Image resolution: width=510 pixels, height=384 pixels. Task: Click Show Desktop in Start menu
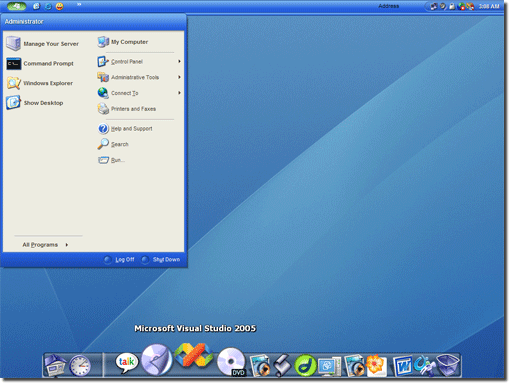[x=35, y=103]
